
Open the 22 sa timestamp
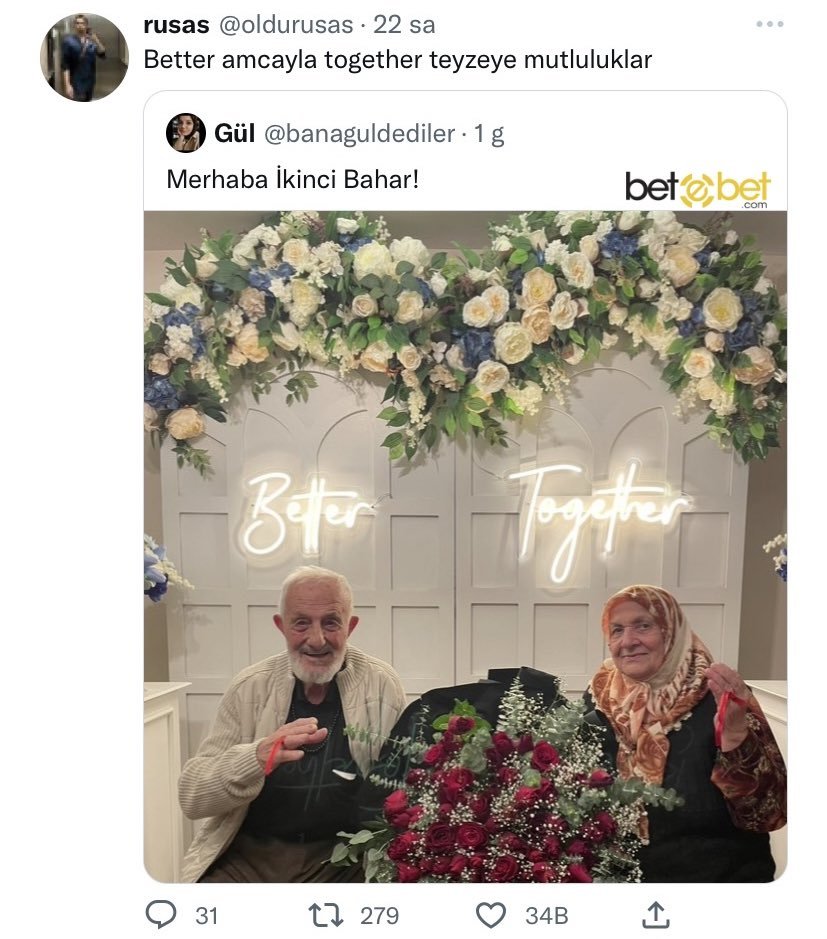pos(404,25)
